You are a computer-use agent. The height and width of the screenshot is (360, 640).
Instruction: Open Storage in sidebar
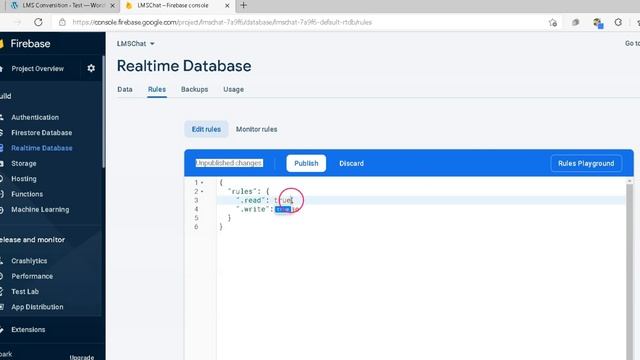(x=24, y=163)
